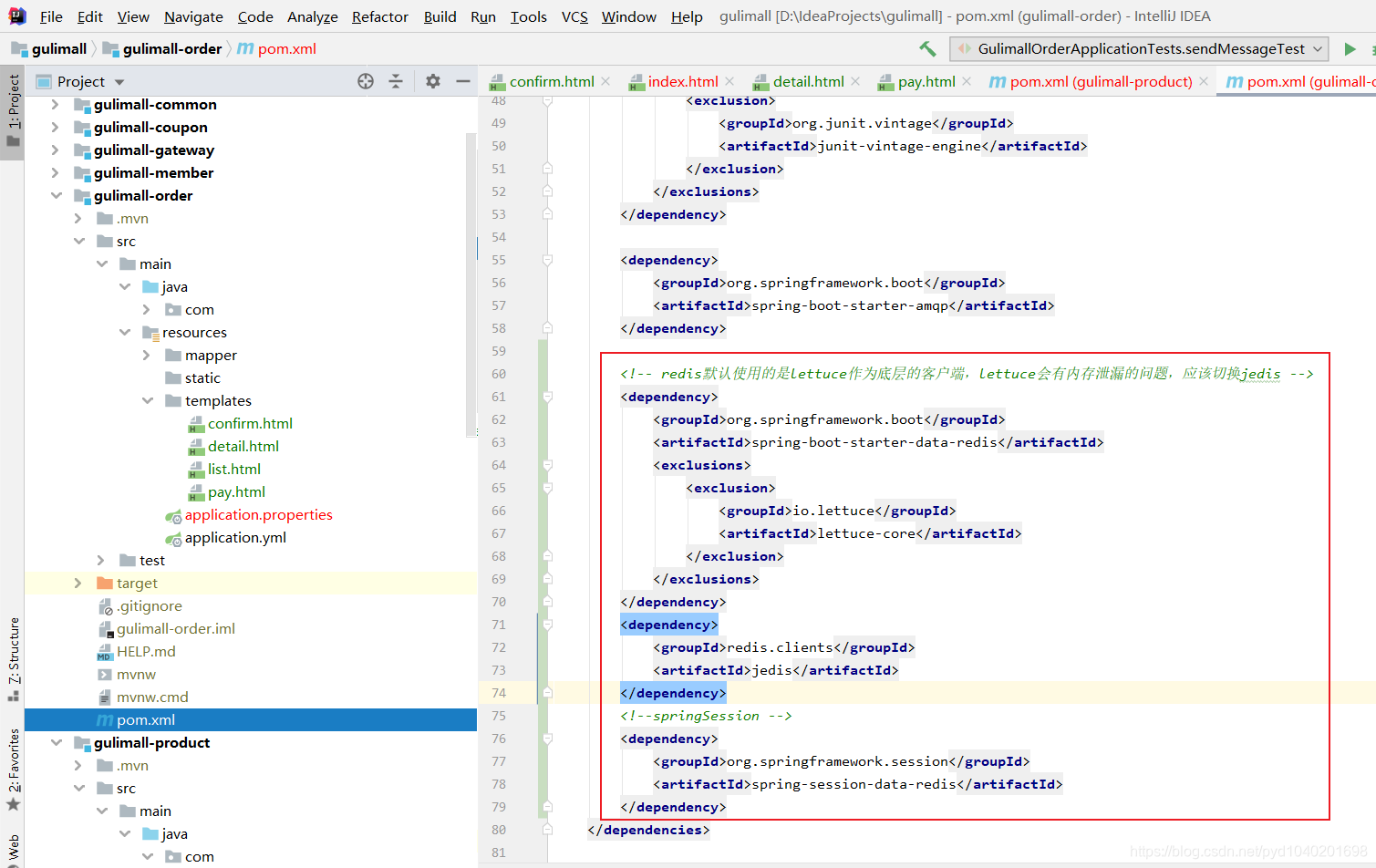This screenshot has height=868, width=1376.
Task: Open the Web tool window stripe
Action: coord(13,850)
